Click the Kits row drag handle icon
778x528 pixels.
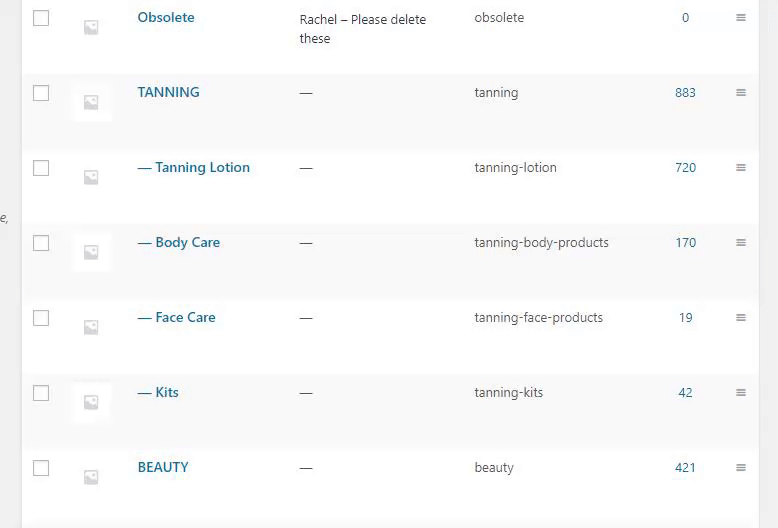click(x=741, y=393)
